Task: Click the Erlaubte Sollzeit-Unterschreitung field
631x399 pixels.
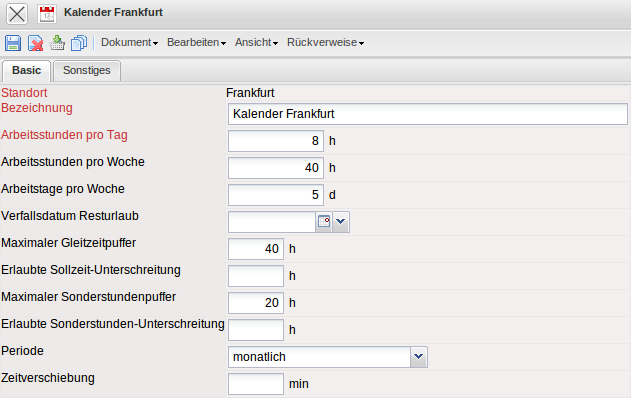Action: coord(256,276)
